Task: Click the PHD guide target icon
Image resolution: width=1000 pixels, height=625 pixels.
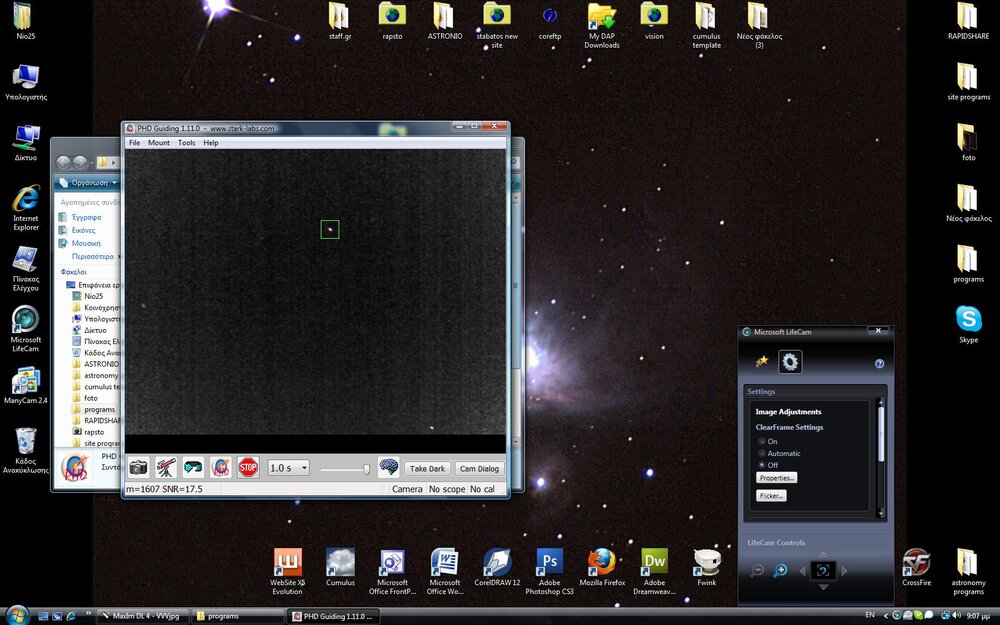Action: (x=221, y=468)
